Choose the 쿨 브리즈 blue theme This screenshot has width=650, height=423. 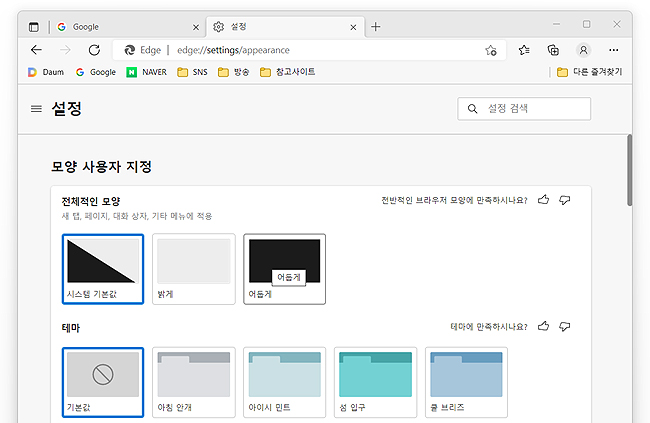466,382
